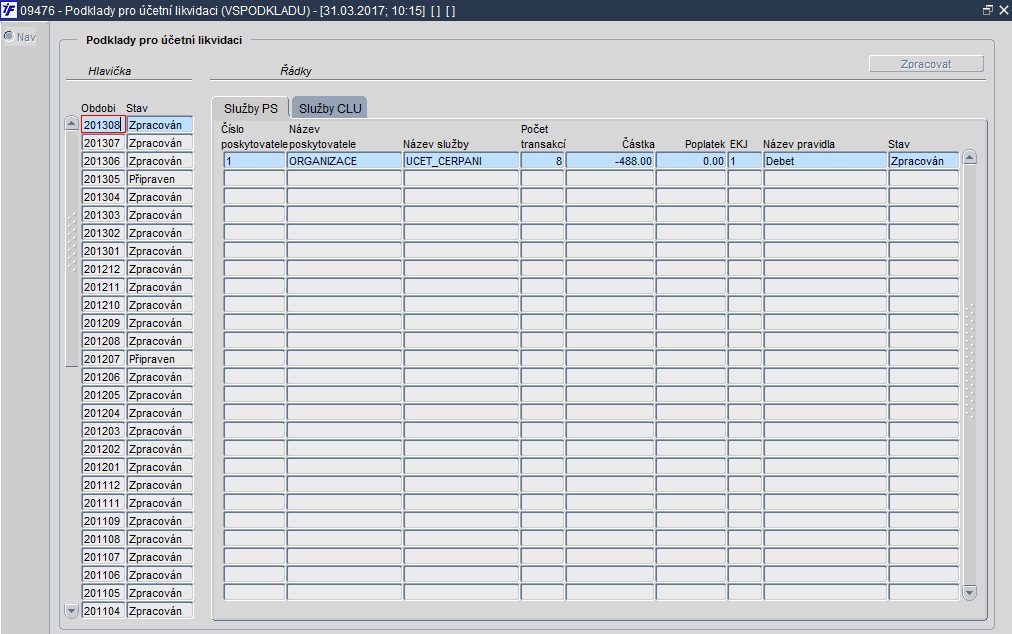
Task: Click the Debet rule name field
Action: pyautogui.click(x=825, y=161)
